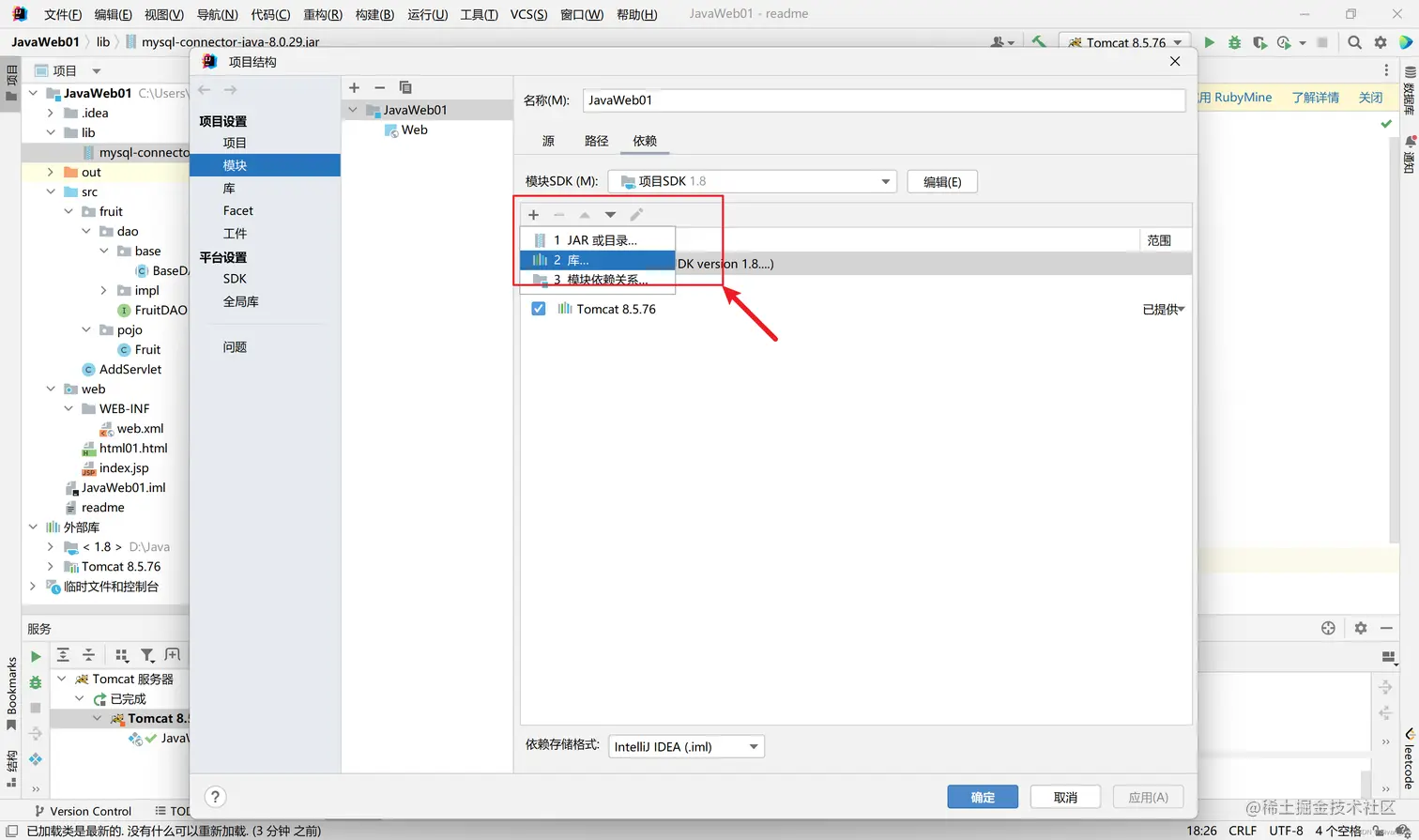Open IDE settings gear icon

click(x=1380, y=42)
